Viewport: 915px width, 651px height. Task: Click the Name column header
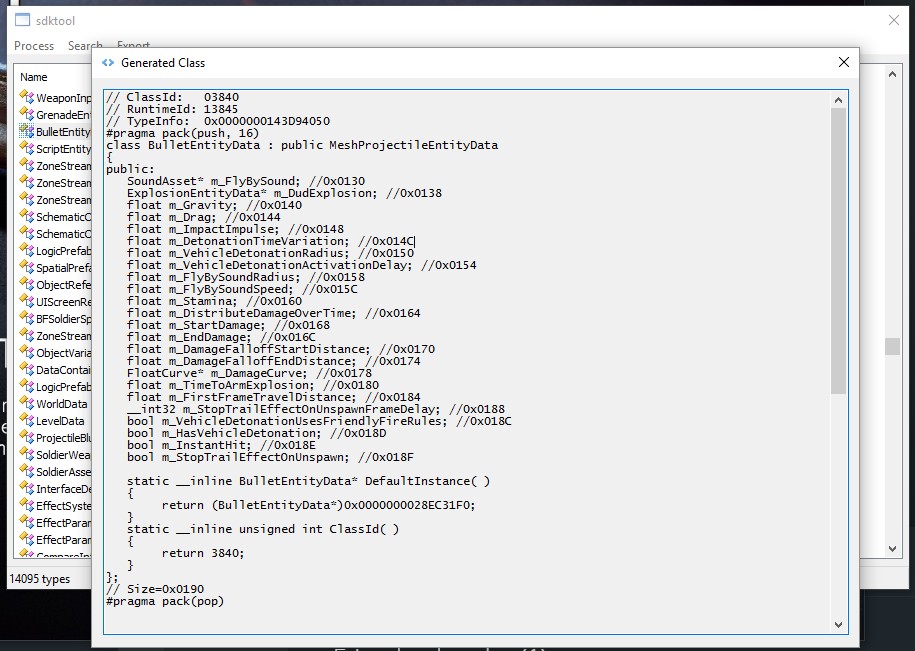click(34, 77)
